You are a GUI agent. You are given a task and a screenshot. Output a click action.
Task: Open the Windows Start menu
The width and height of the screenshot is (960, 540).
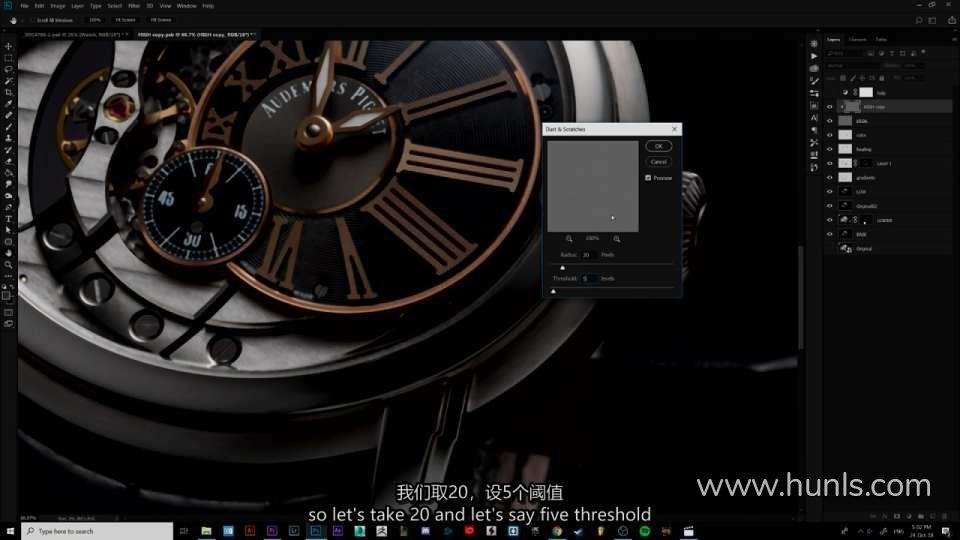(10, 531)
